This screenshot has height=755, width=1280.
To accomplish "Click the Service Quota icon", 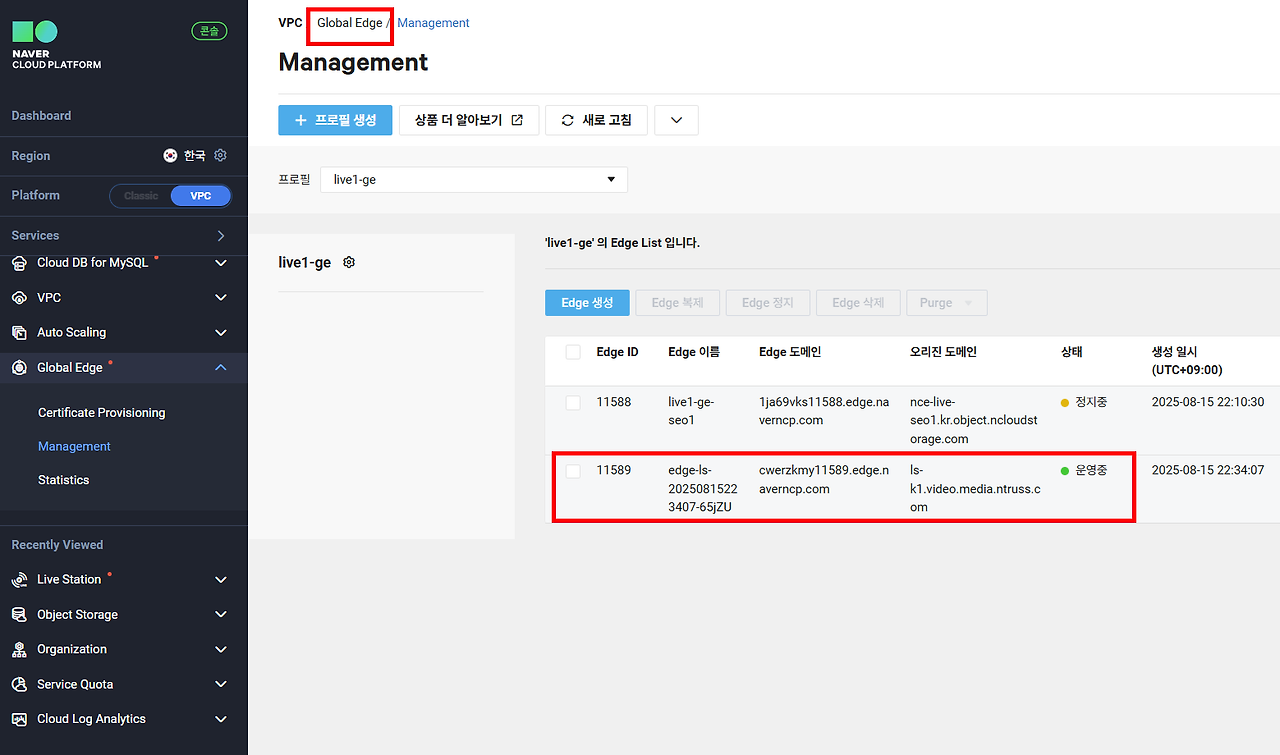I will click(19, 685).
